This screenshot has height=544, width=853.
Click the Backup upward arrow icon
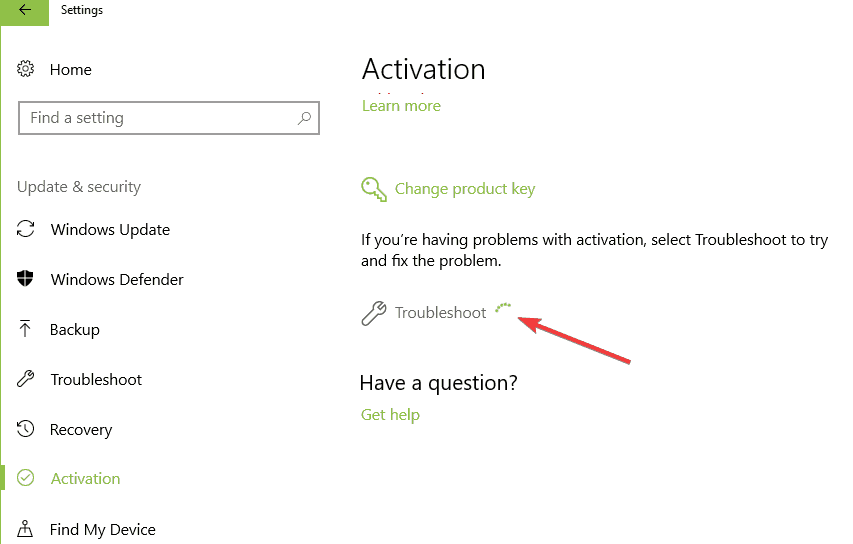coord(25,329)
